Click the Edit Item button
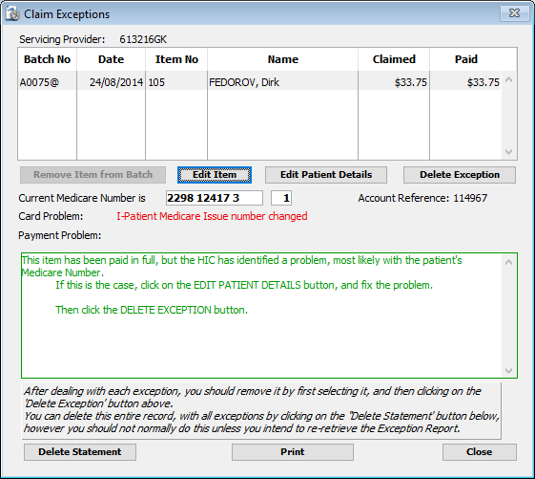 point(214,175)
